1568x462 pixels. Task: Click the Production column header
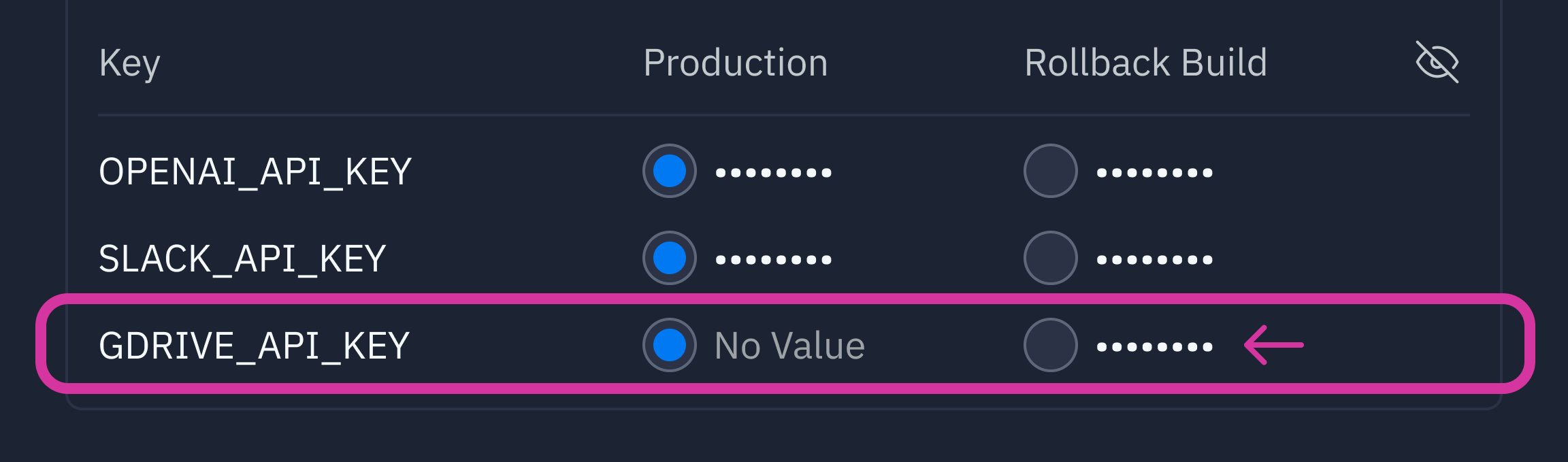735,63
